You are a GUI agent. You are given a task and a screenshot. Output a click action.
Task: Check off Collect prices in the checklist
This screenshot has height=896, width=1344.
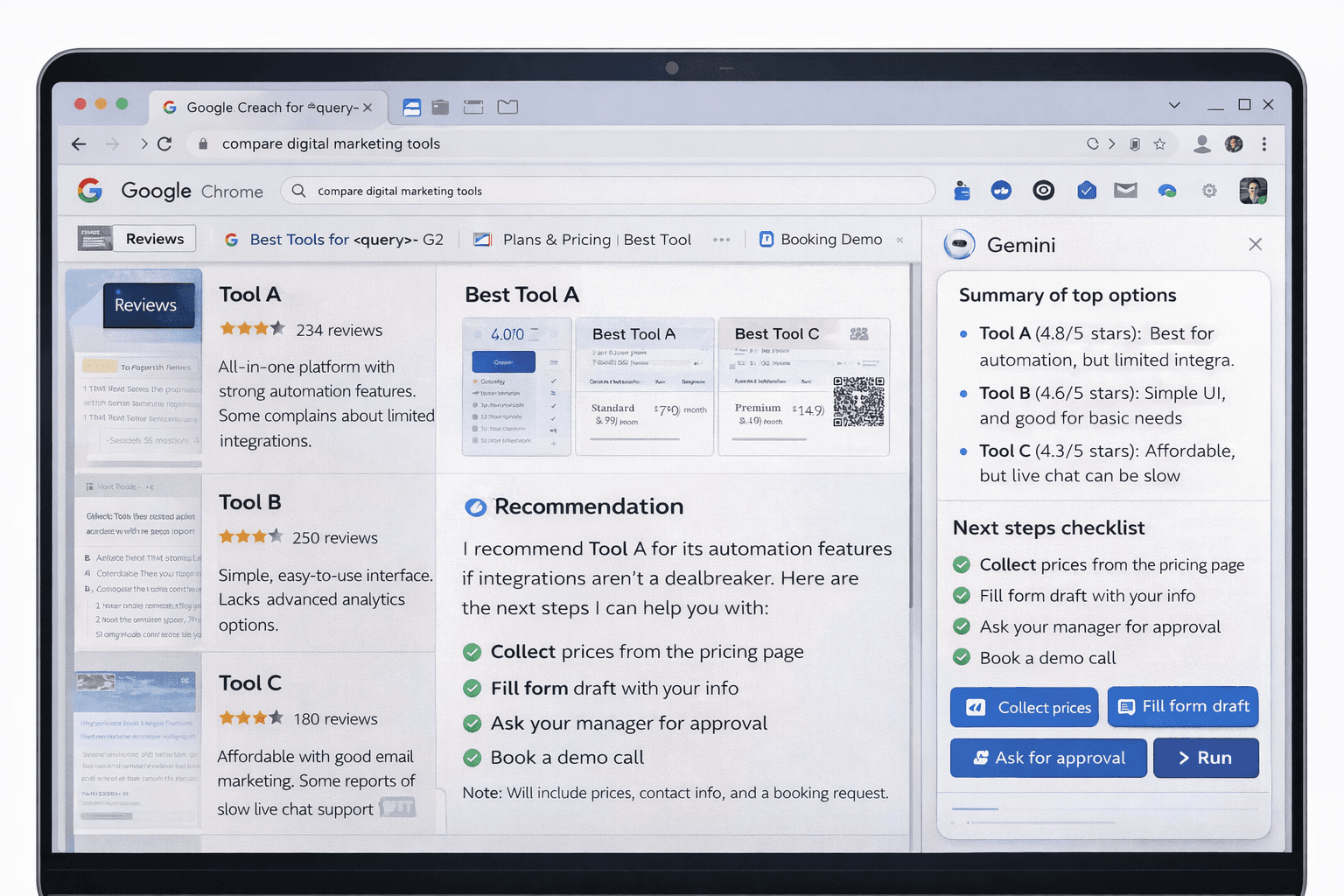pyautogui.click(x=962, y=564)
